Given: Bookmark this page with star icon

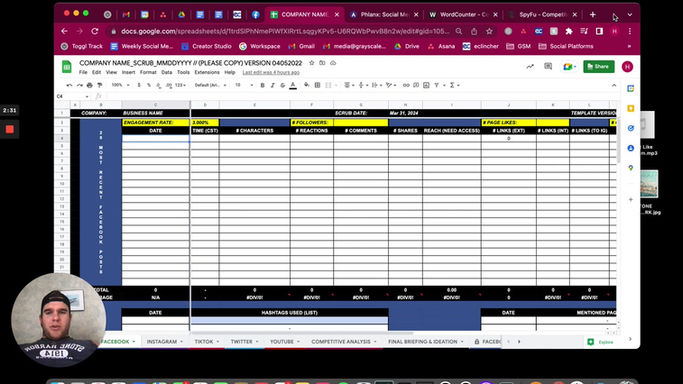Looking at the screenshot, I should [x=490, y=31].
